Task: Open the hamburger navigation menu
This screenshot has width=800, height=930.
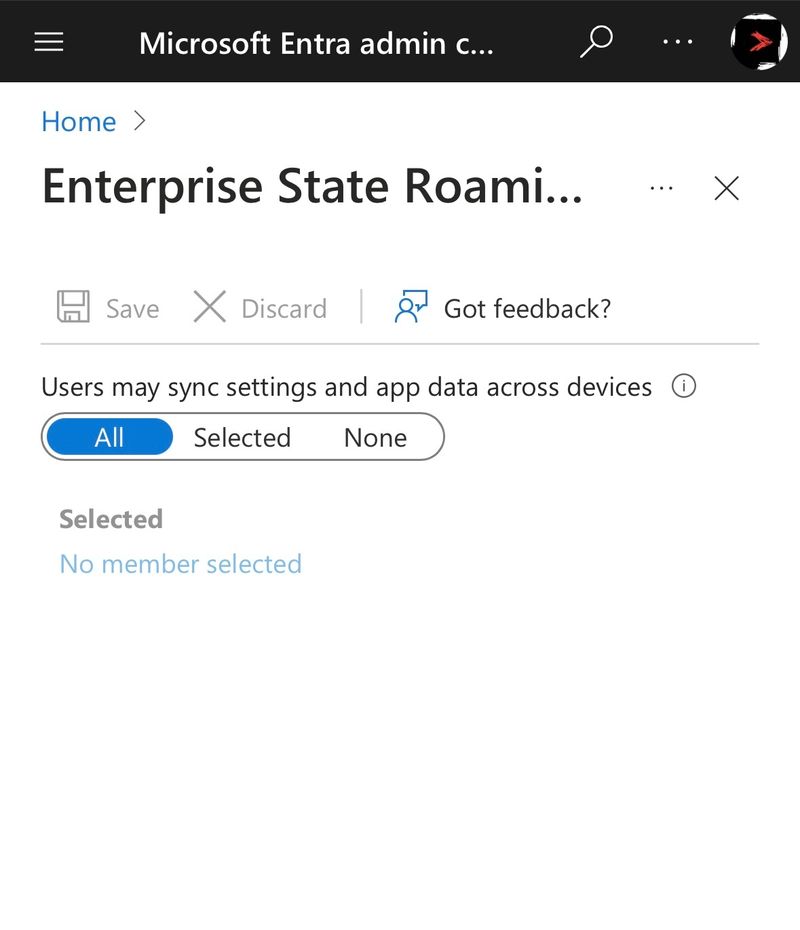Action: pos(49,42)
